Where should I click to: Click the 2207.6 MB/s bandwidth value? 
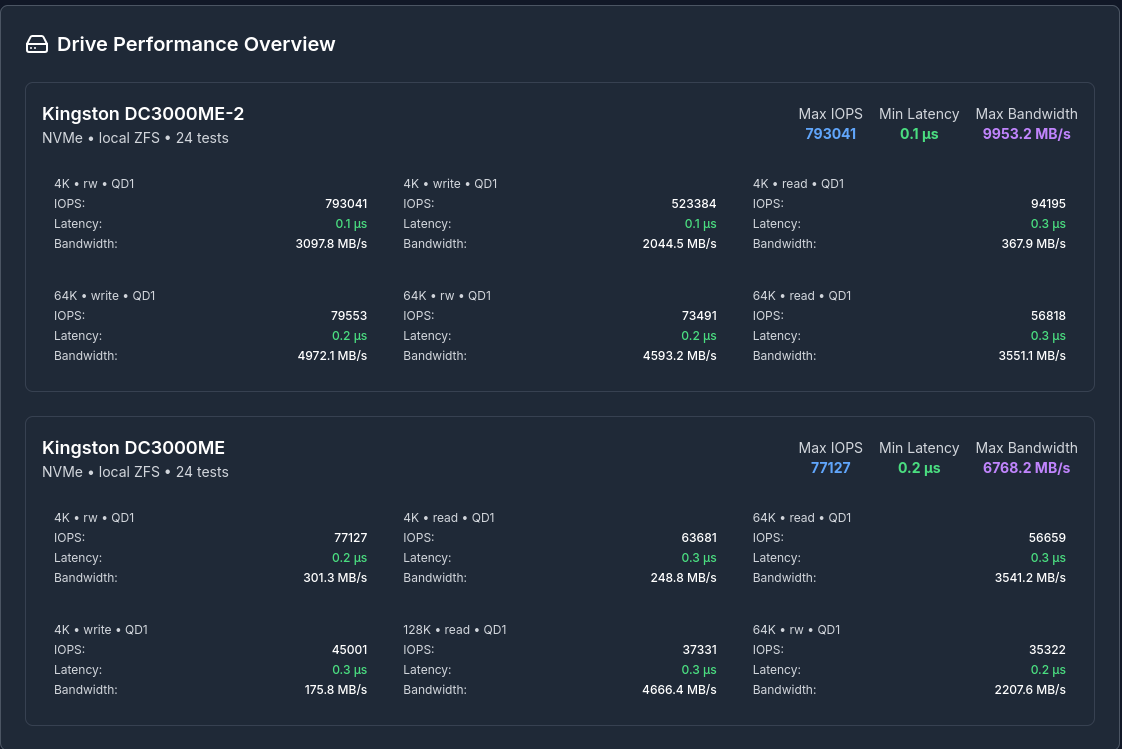(1029, 690)
